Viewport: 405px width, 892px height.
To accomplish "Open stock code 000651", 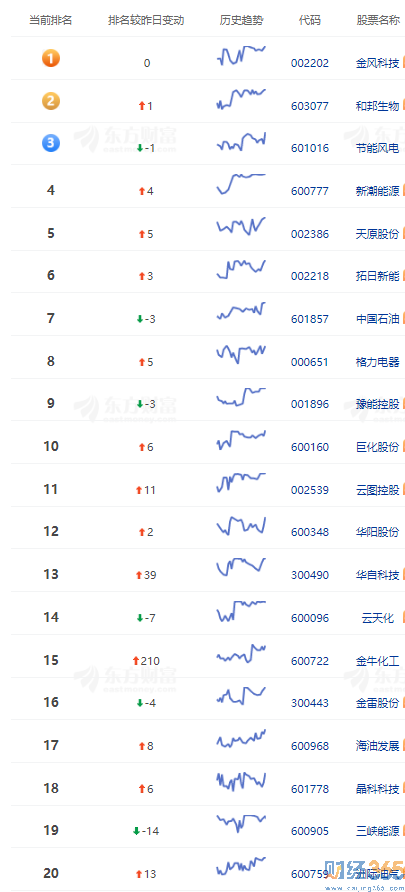I will (x=309, y=362).
